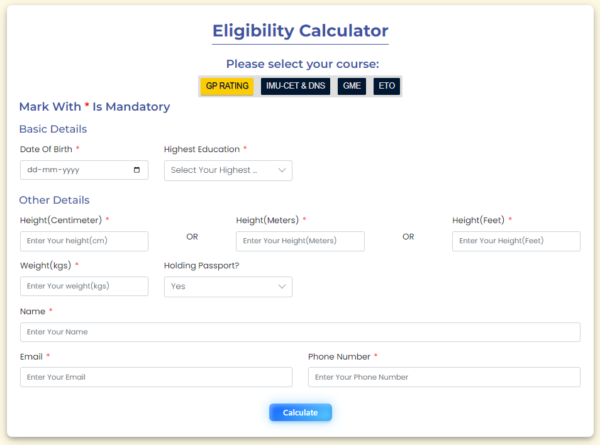The image size is (600, 445).
Task: Click the height in centimeters input
Action: (x=84, y=241)
